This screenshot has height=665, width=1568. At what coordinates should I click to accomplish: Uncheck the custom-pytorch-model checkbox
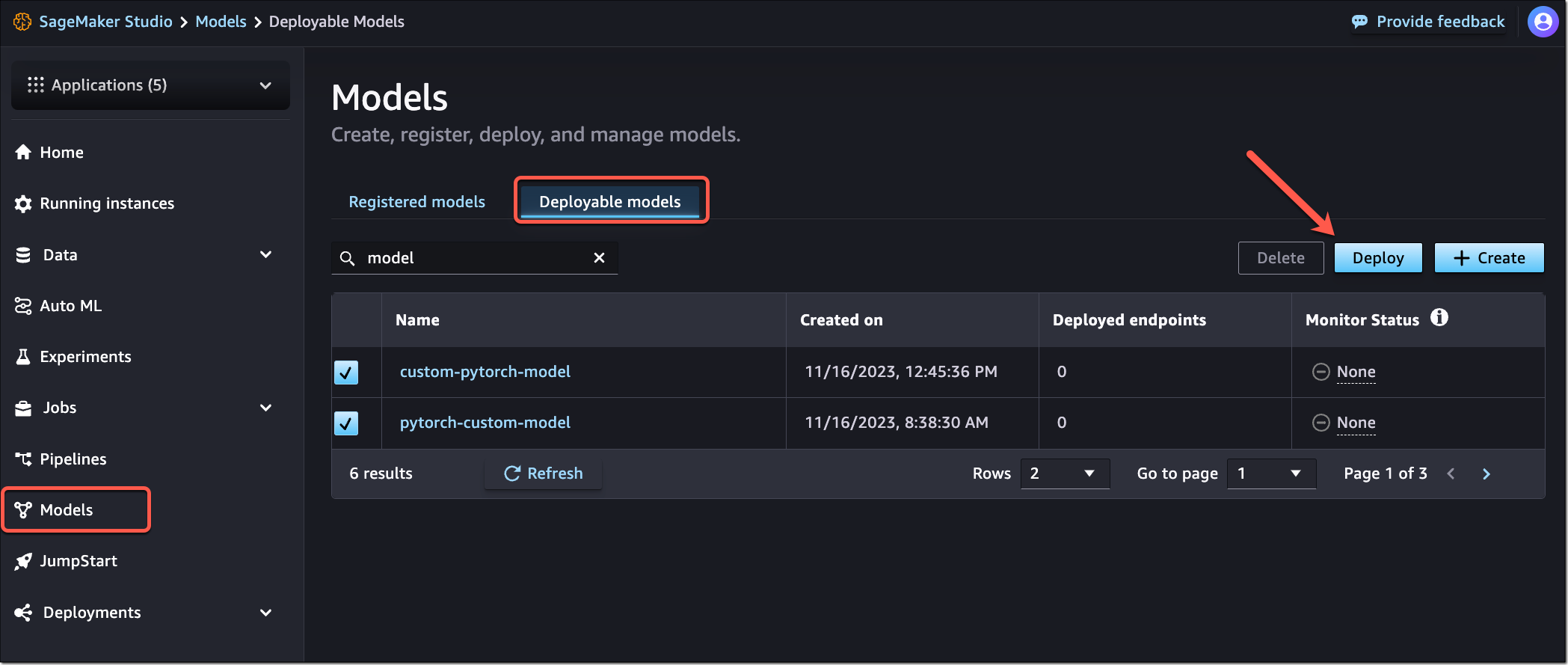coord(346,372)
